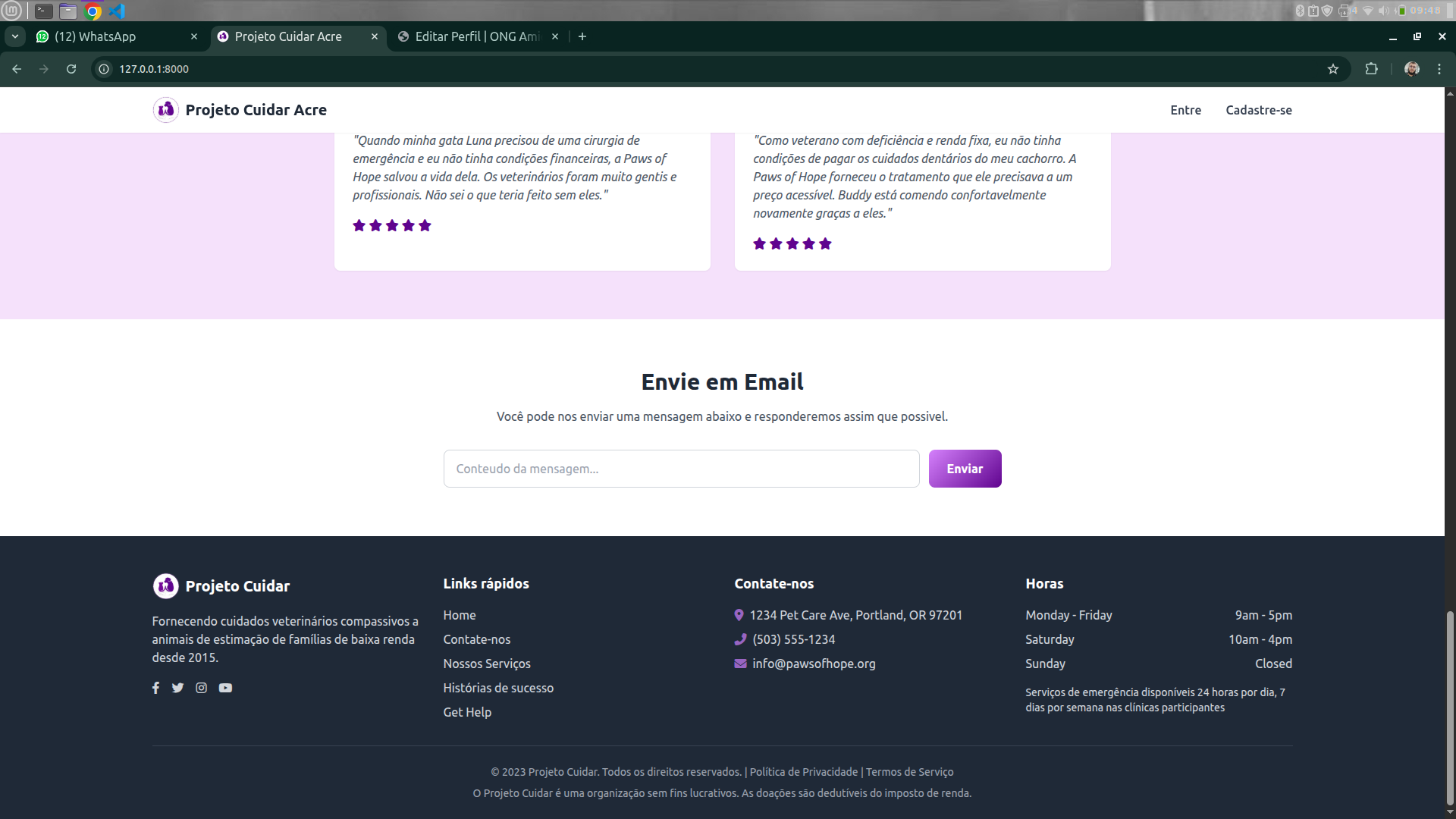Image resolution: width=1456 pixels, height=819 pixels.
Task: Open the Instagram icon in footer
Action: tap(201, 688)
